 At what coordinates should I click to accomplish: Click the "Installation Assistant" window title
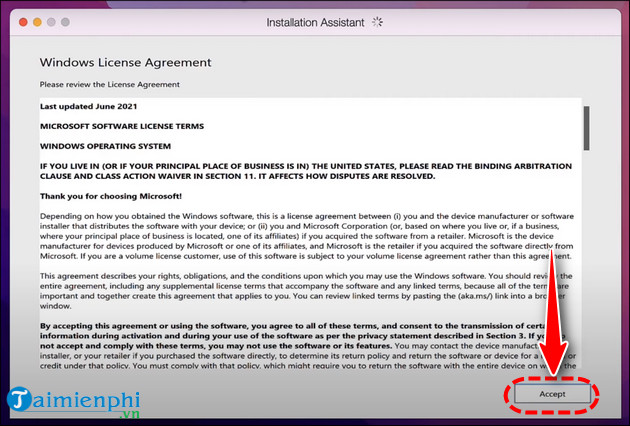[x=315, y=23]
